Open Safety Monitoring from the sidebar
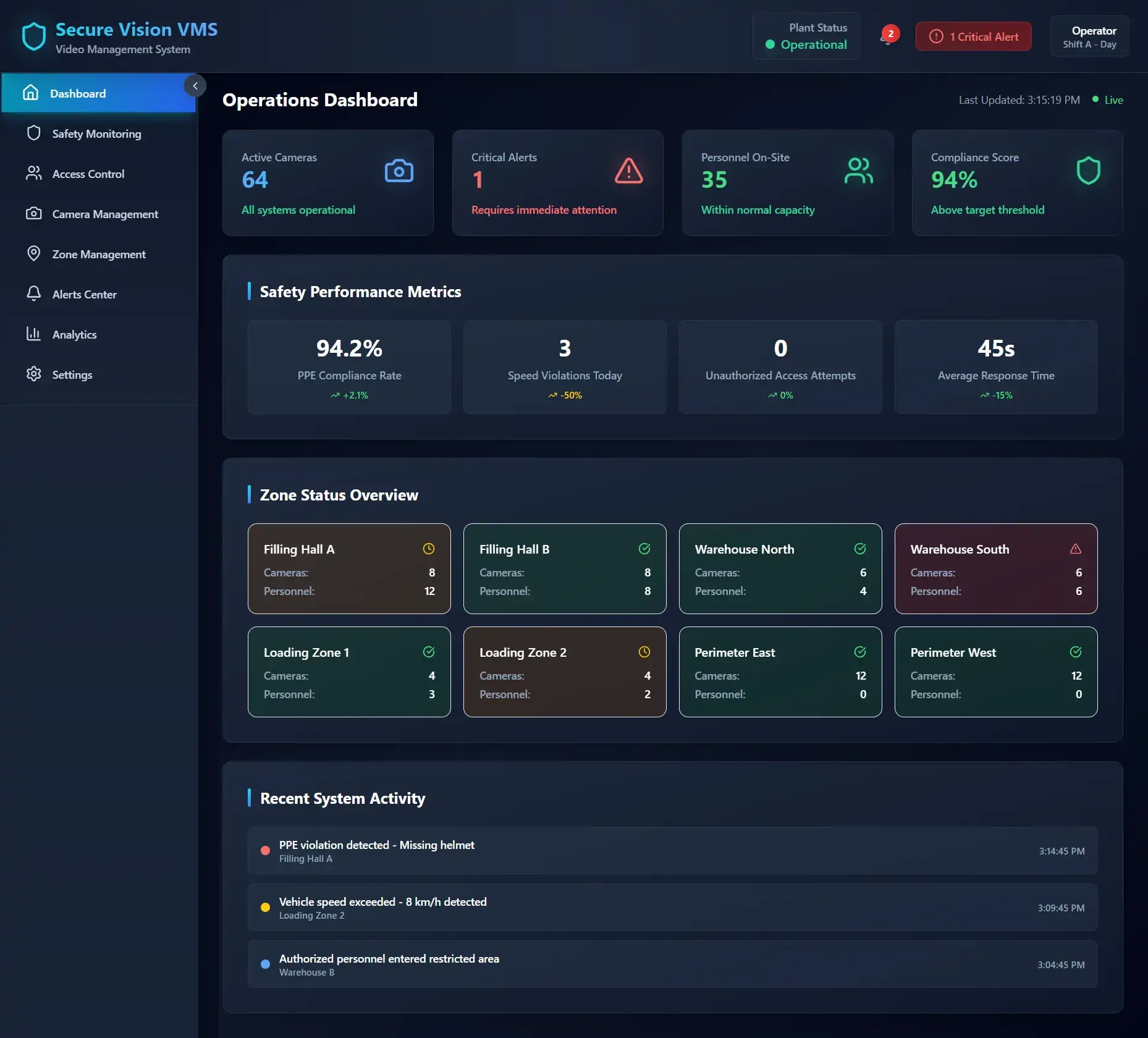Viewport: 1148px width, 1038px height. click(x=96, y=134)
